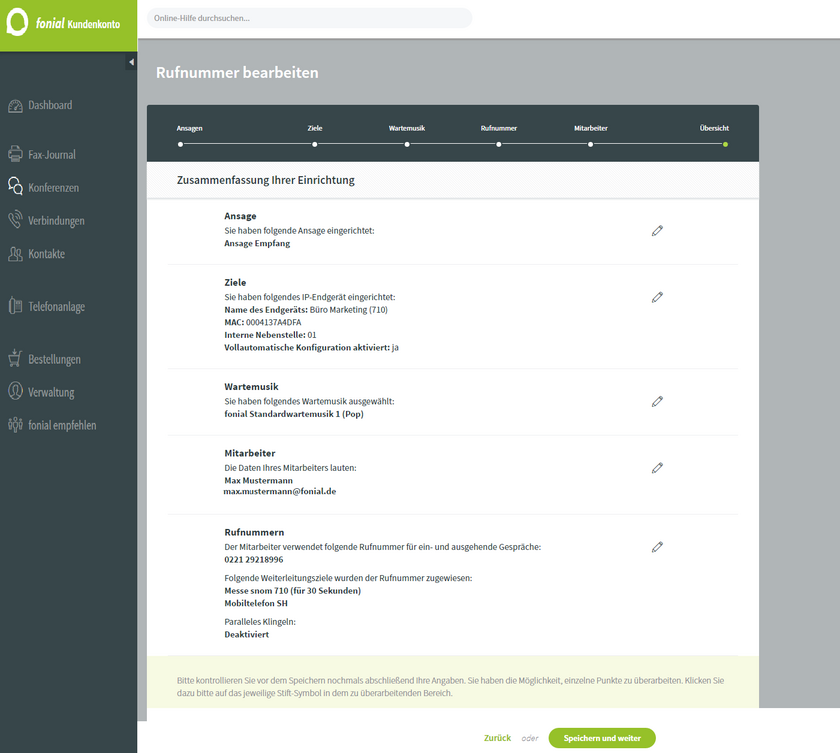Screen dimensions: 840x753
Task: Go to Konferenzen menu entry
Action: [x=53, y=188]
